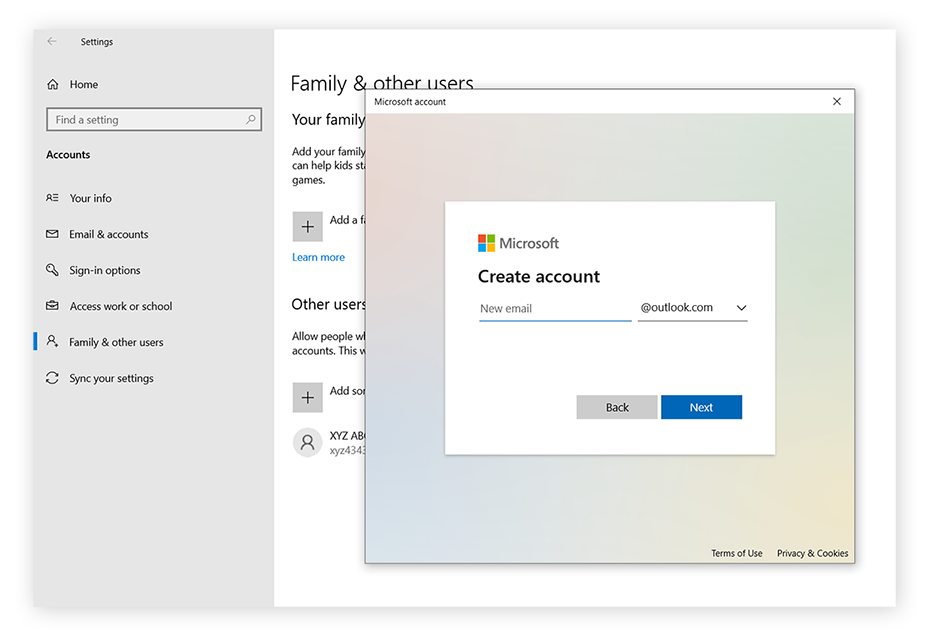Click the Microsoft account title bar text
This screenshot has height=641, width=933.
pyautogui.click(x=410, y=102)
